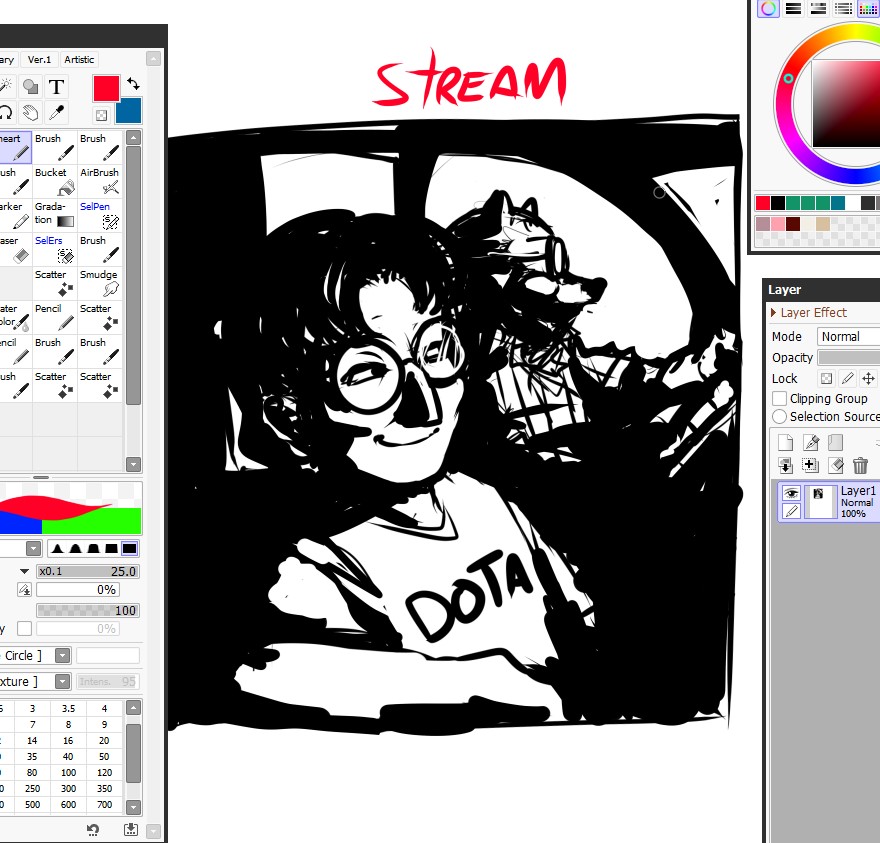
Task: Click the dotted selection plus layer icon
Action: (x=810, y=465)
